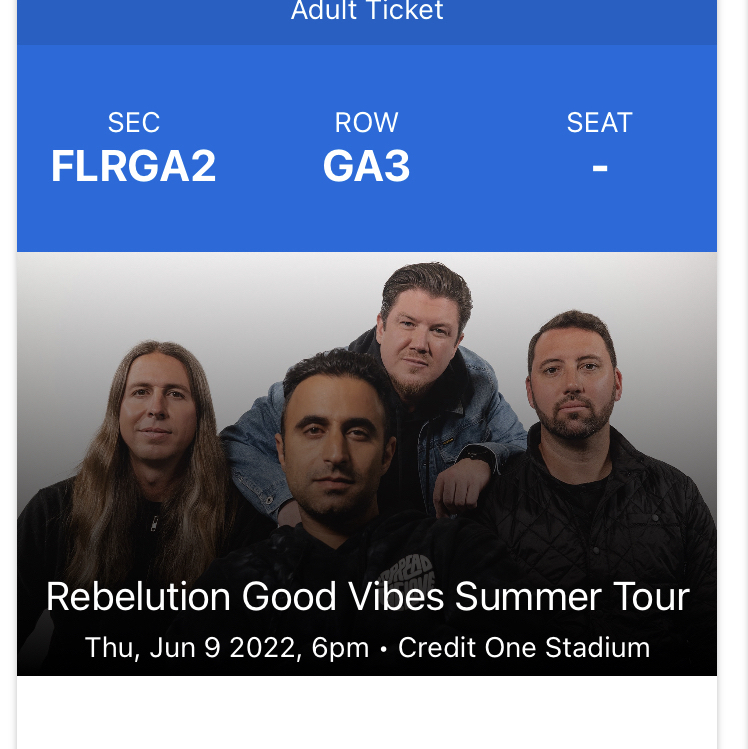Screen dimensions: 748x749
Task: Select the SEAT label
Action: coord(599,122)
